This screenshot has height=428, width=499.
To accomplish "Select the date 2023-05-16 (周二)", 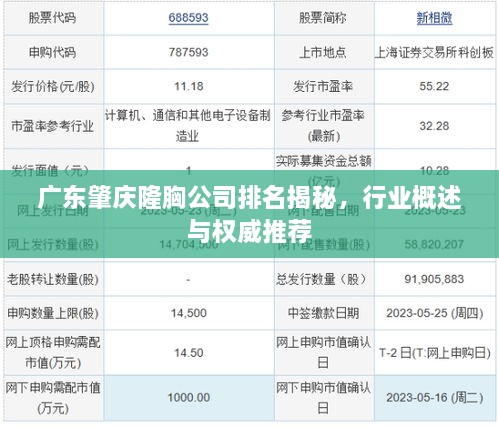I will (x=435, y=398).
